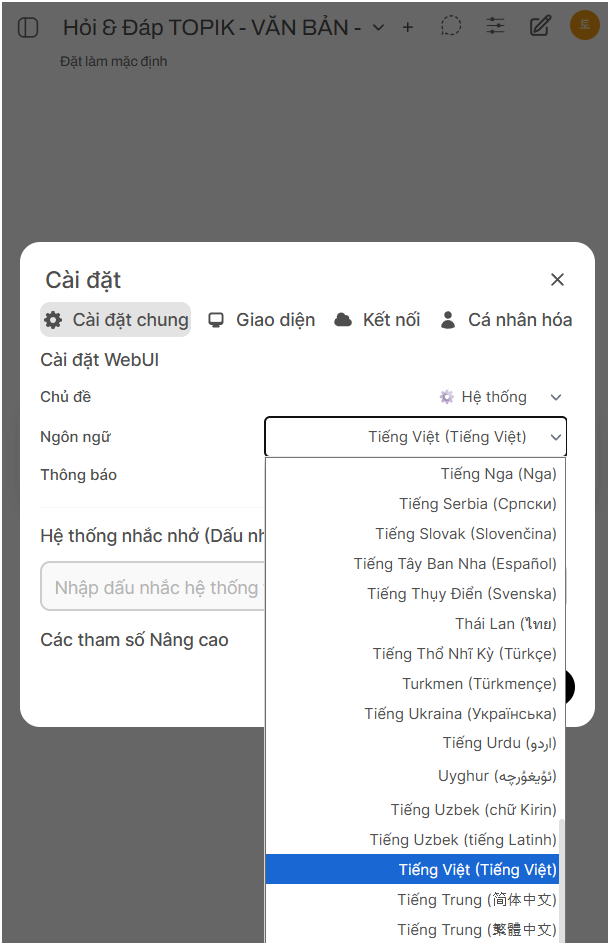Open the user avatar menu
This screenshot has width=610, height=945.
pyautogui.click(x=584, y=25)
